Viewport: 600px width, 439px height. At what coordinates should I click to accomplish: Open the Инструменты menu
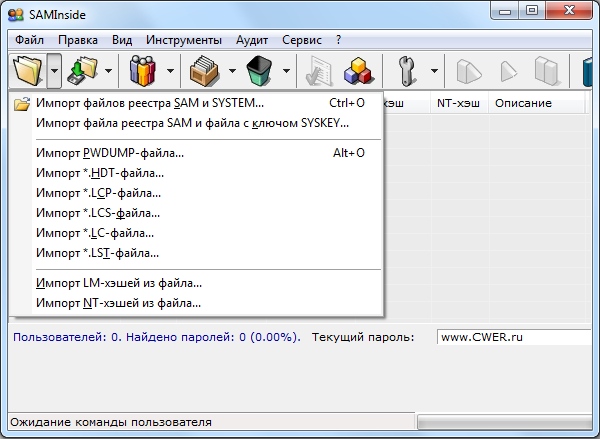[183, 40]
